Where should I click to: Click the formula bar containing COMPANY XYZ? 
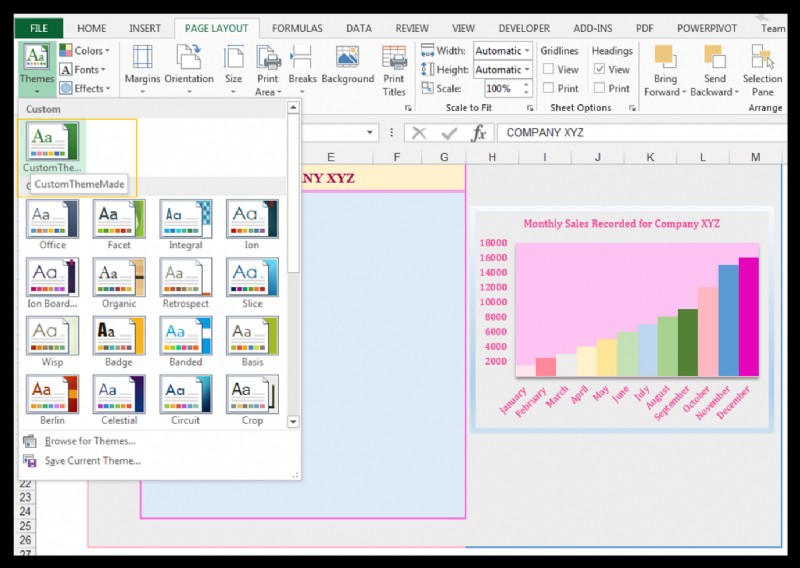tap(642, 133)
